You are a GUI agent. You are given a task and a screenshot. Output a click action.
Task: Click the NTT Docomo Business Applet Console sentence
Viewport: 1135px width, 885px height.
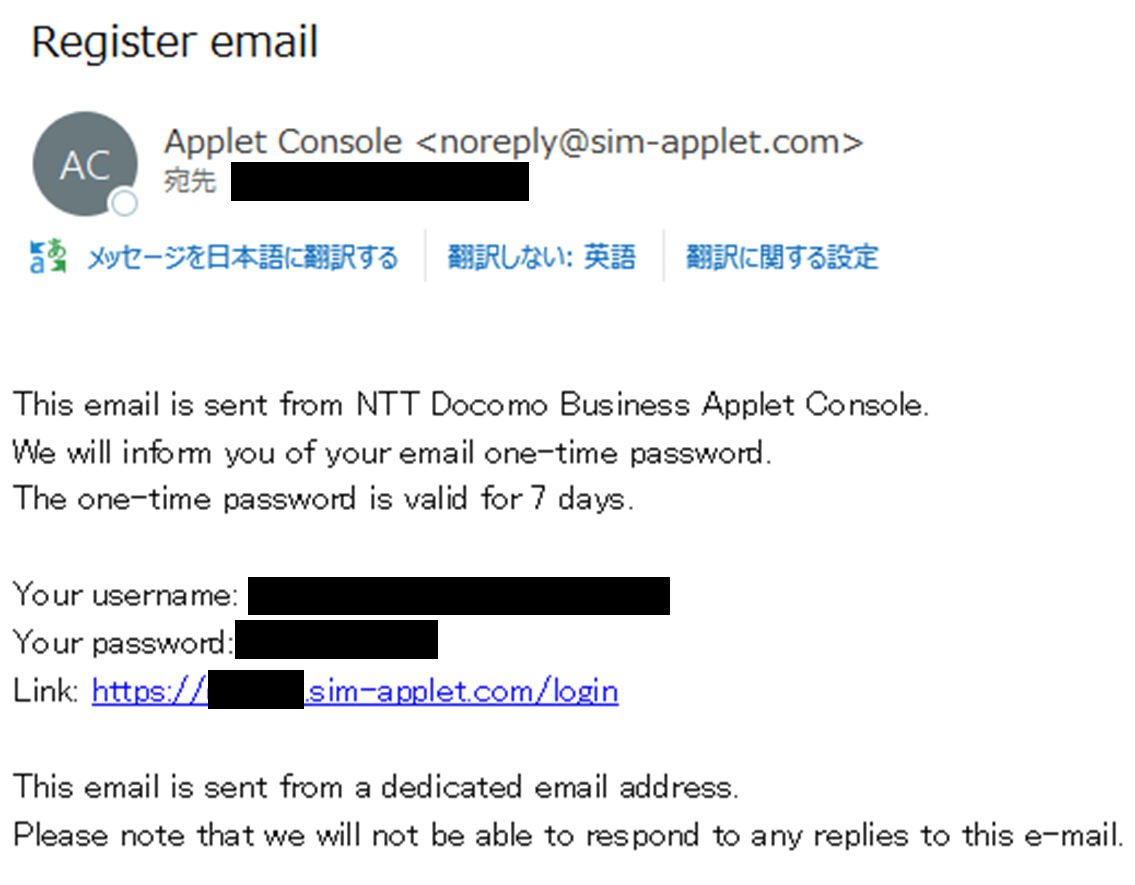pyautogui.click(x=471, y=405)
